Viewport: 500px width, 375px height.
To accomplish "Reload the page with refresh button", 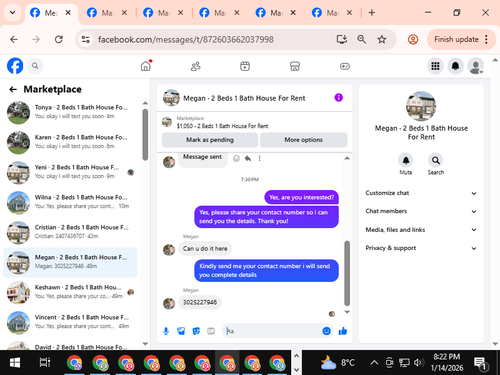I will (x=59, y=40).
